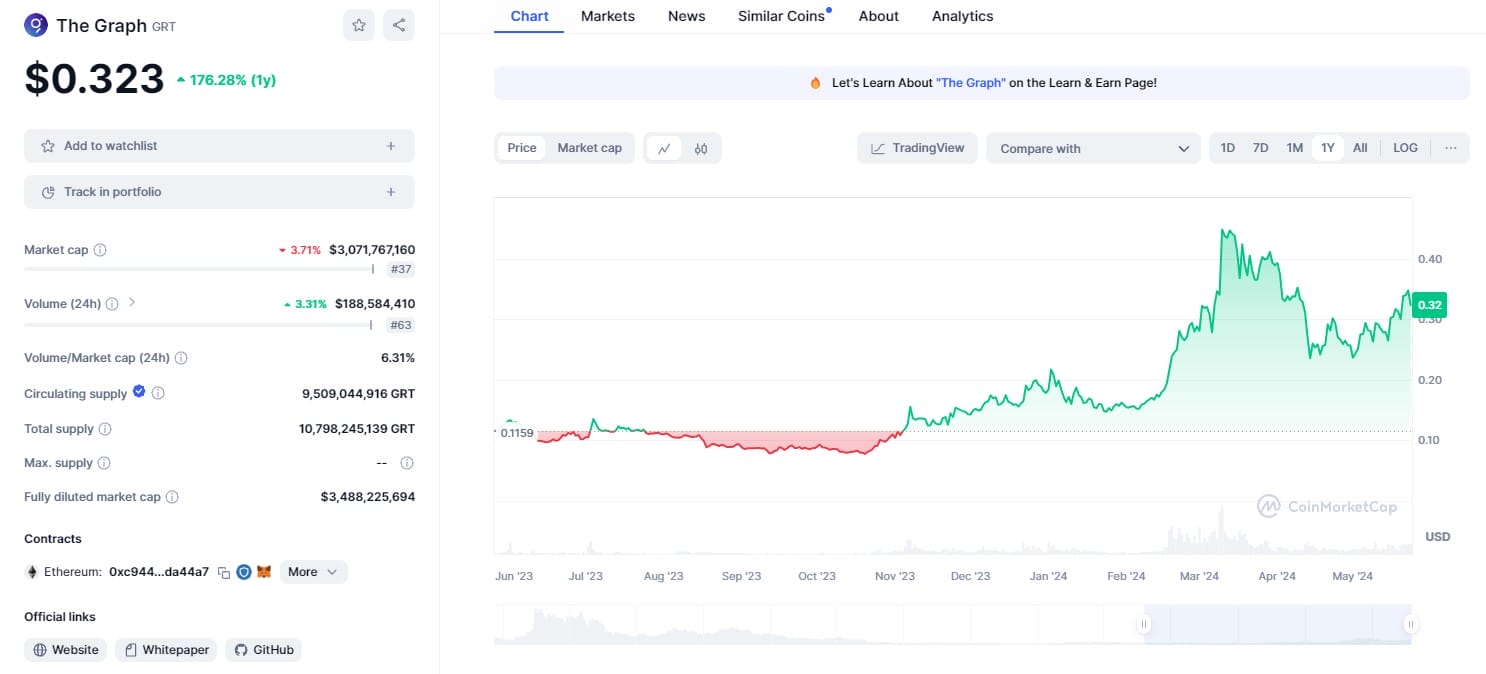Screen dimensions: 1486x674
Task: Switch to candlestick chart icon
Action: 701,148
